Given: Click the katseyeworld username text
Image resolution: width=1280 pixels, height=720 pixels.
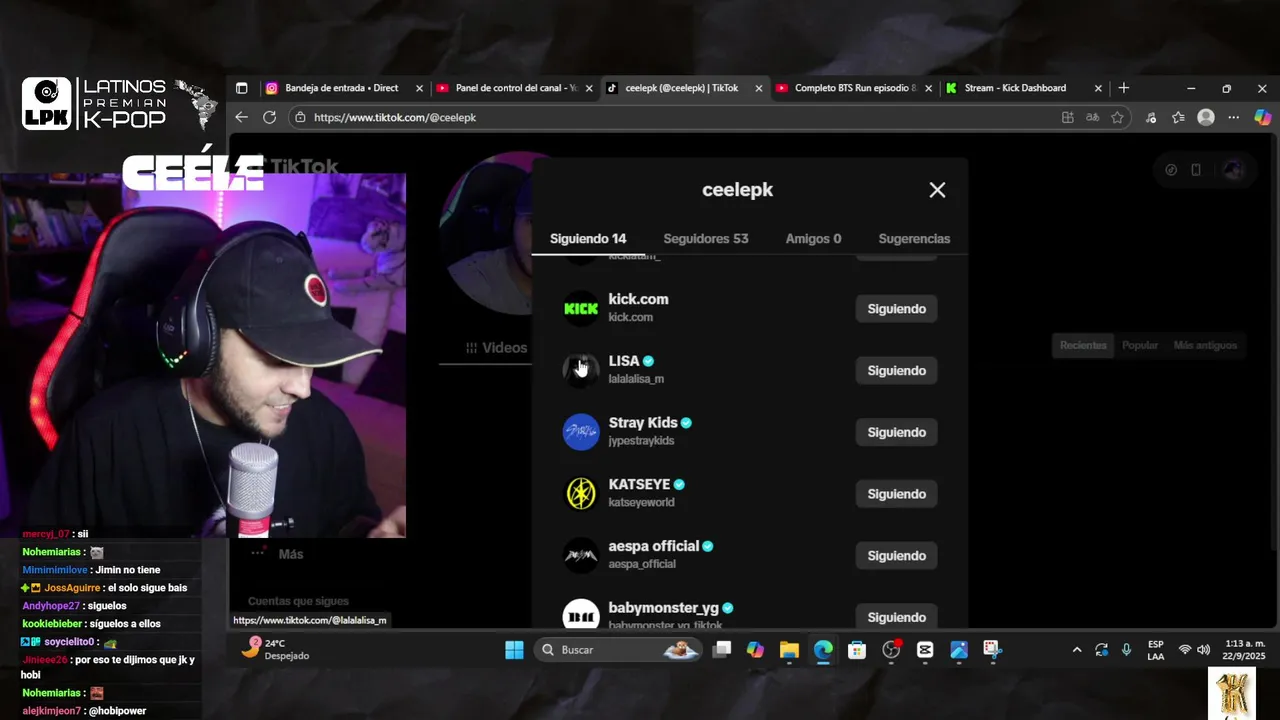Looking at the screenshot, I should click(641, 503).
